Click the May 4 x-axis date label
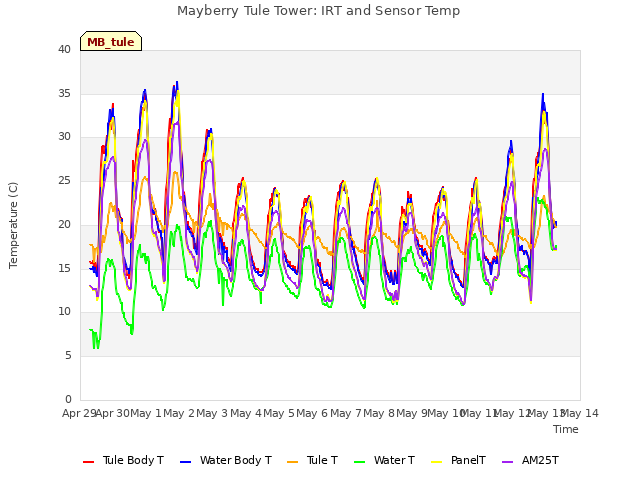Screen dimensions: 640x480 [x=246, y=413]
